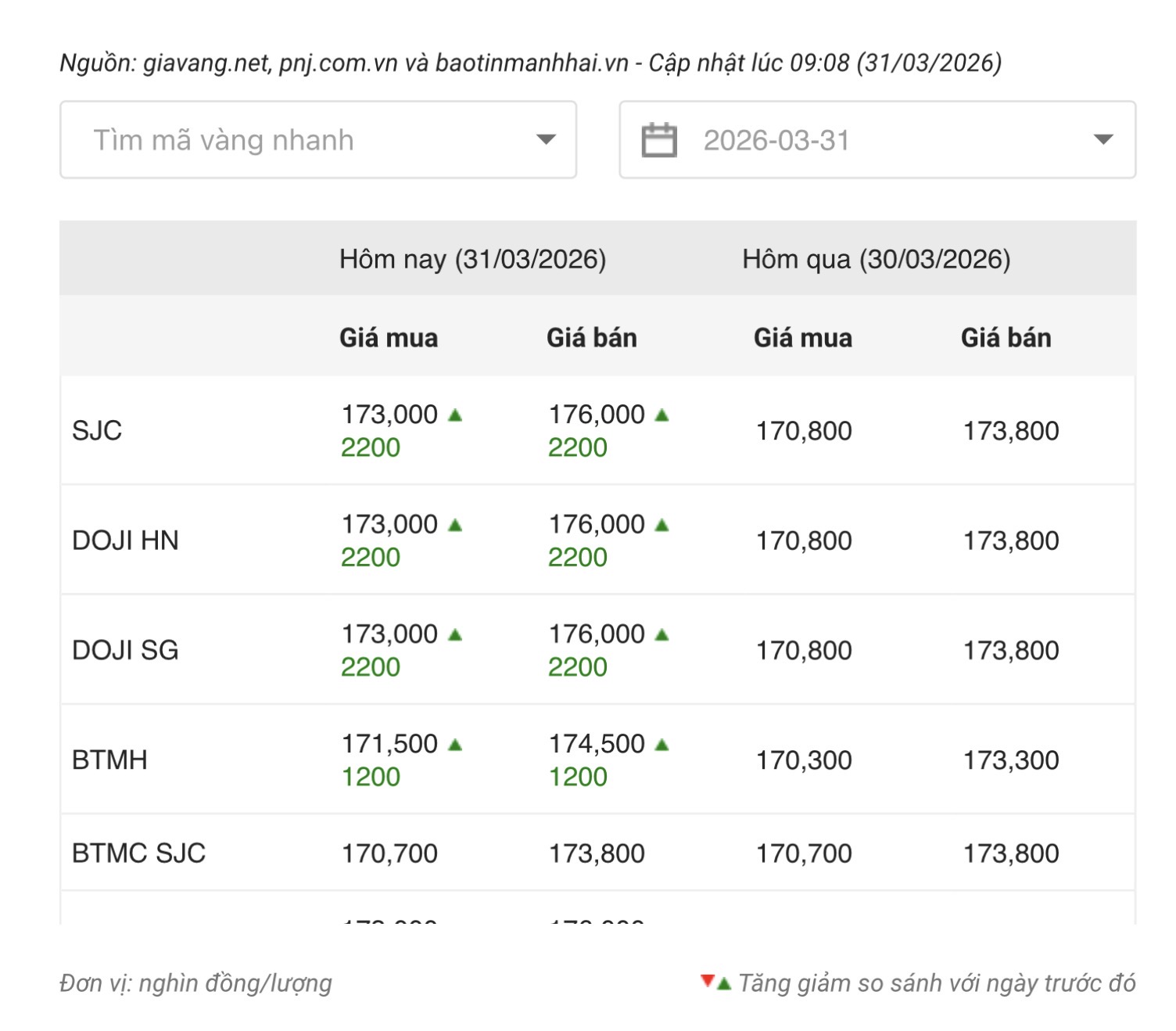Click the DOJI HN row label
1176x1031 pixels.
tap(125, 541)
